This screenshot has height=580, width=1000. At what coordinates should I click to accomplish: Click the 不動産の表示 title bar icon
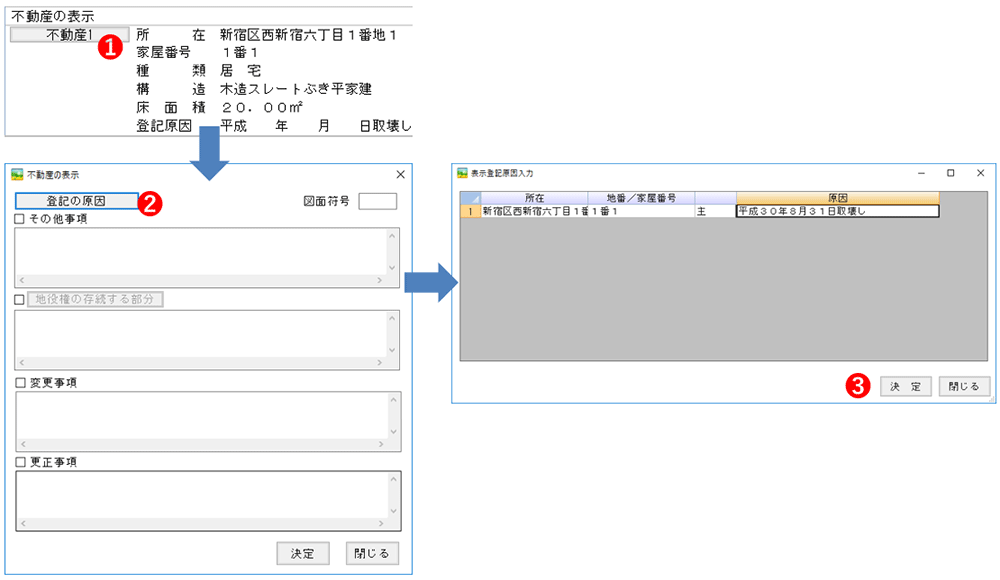[16, 174]
